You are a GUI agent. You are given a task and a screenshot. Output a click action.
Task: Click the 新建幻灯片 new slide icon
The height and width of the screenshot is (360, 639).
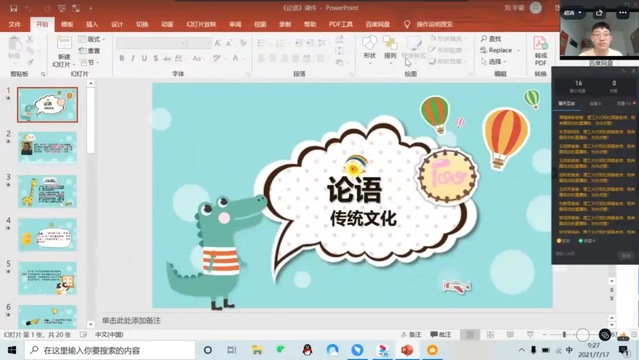point(64,51)
